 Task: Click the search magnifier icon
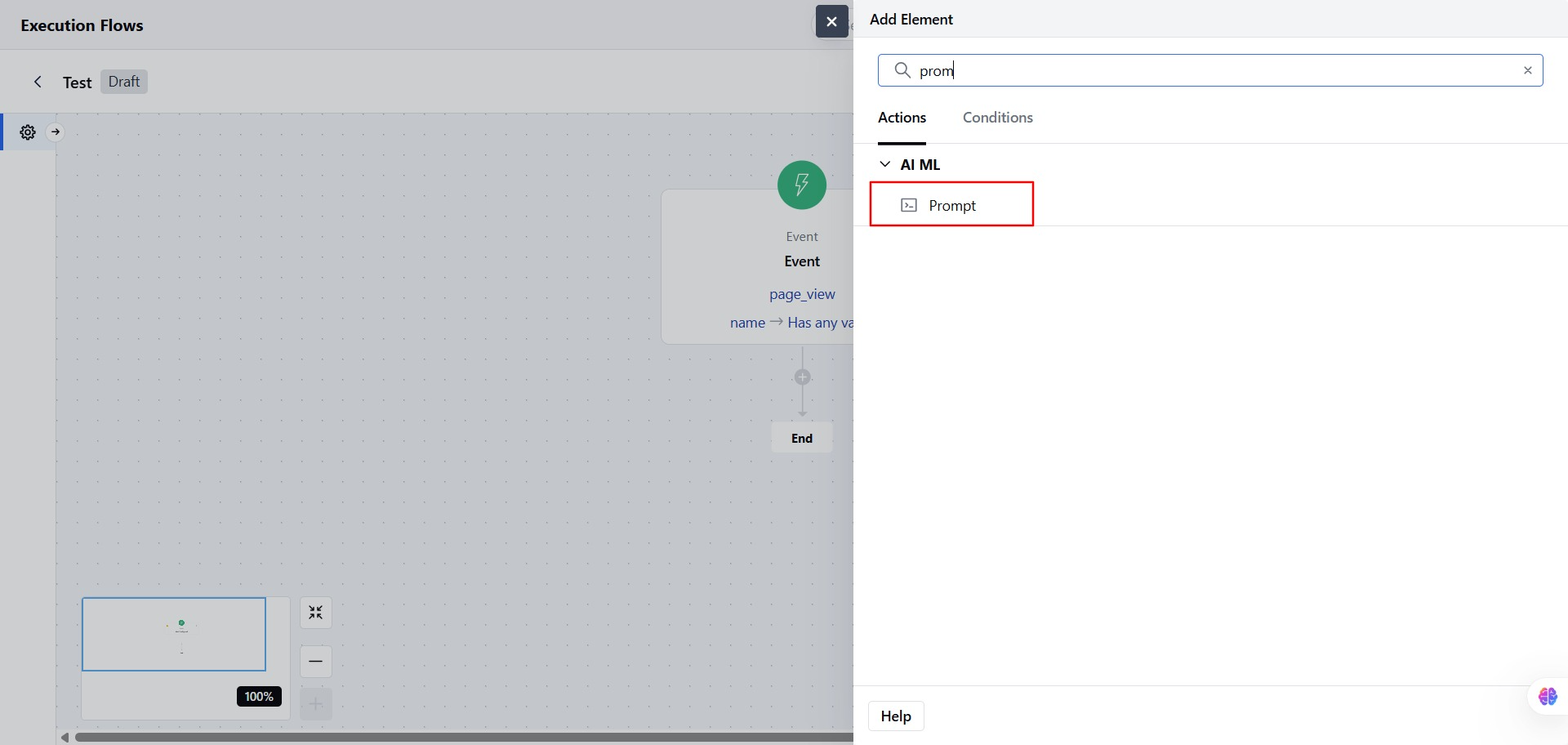point(902,70)
